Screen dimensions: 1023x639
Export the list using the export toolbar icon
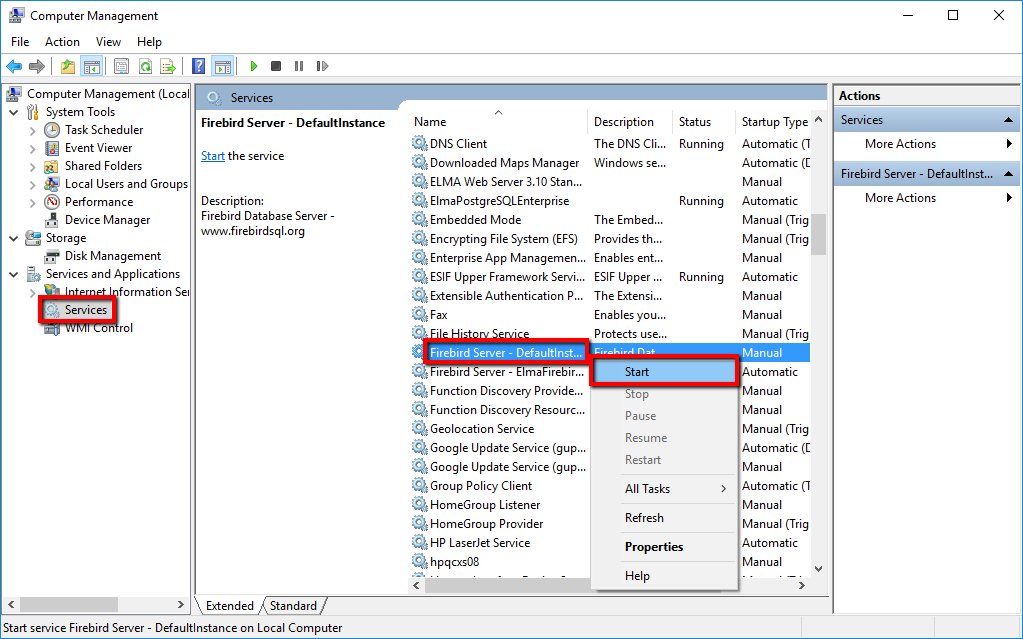(x=169, y=66)
